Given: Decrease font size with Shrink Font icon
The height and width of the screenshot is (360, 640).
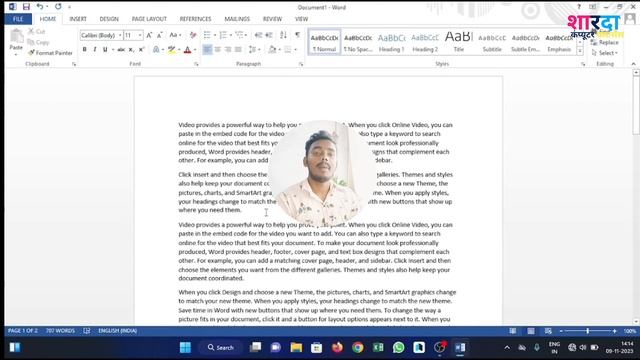Looking at the screenshot, I should (x=160, y=35).
